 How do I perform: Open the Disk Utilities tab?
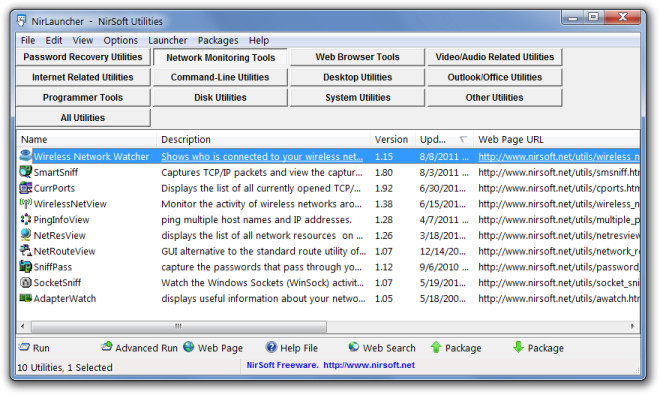(x=220, y=97)
